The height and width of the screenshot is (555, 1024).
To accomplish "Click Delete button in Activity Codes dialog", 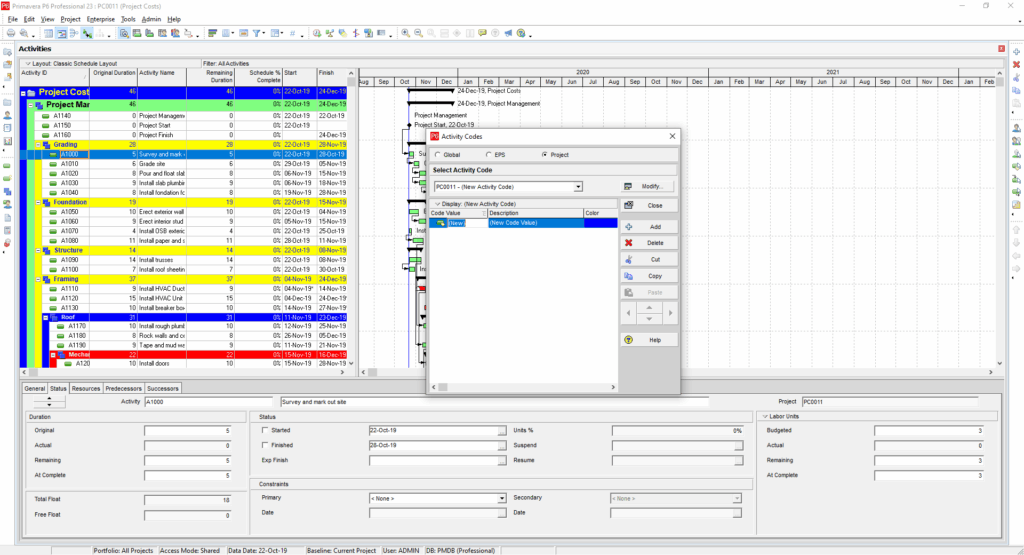I will coord(648,243).
